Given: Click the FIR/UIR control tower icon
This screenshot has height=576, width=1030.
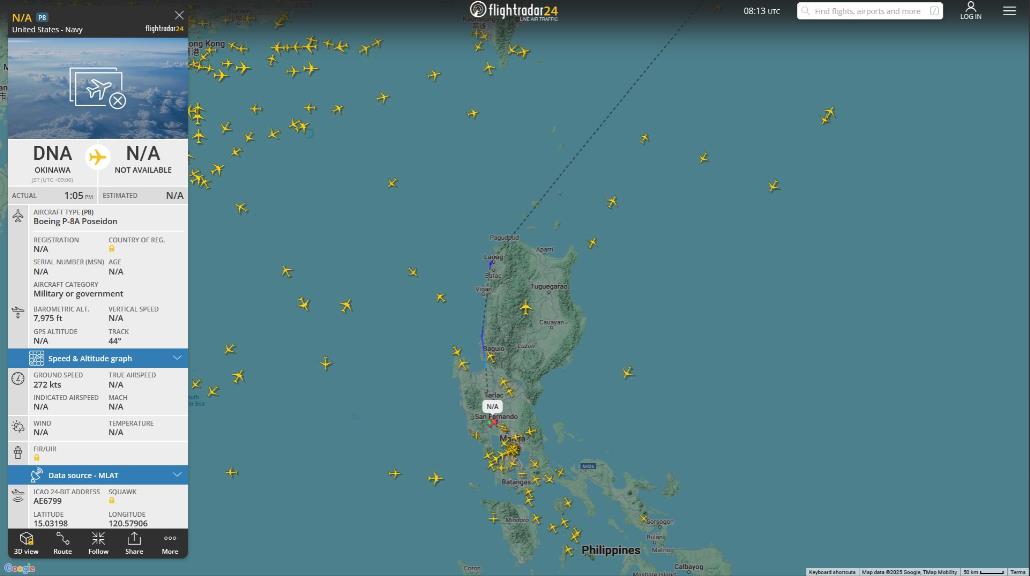Looking at the screenshot, I should [18, 453].
